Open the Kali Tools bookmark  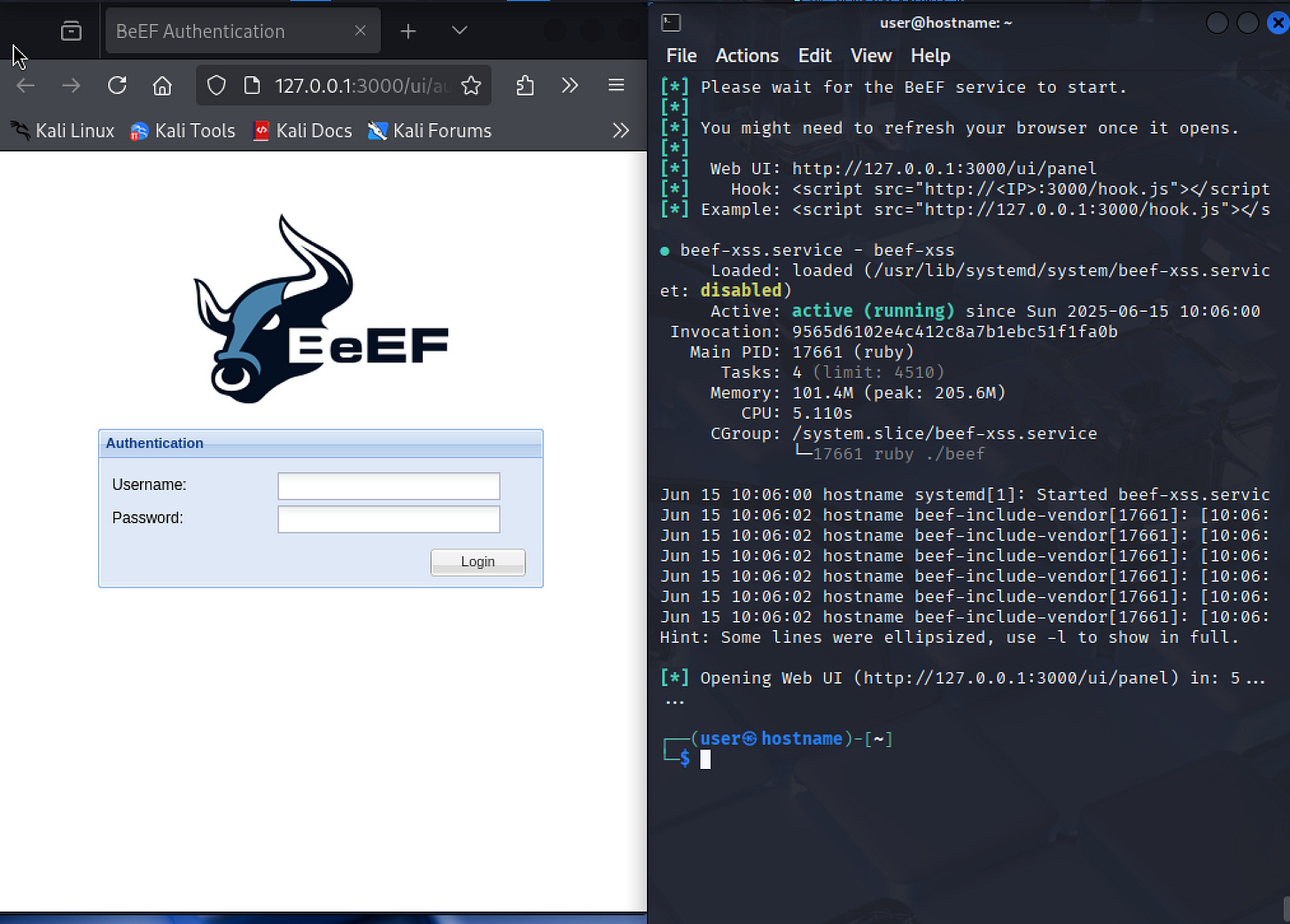tap(183, 131)
